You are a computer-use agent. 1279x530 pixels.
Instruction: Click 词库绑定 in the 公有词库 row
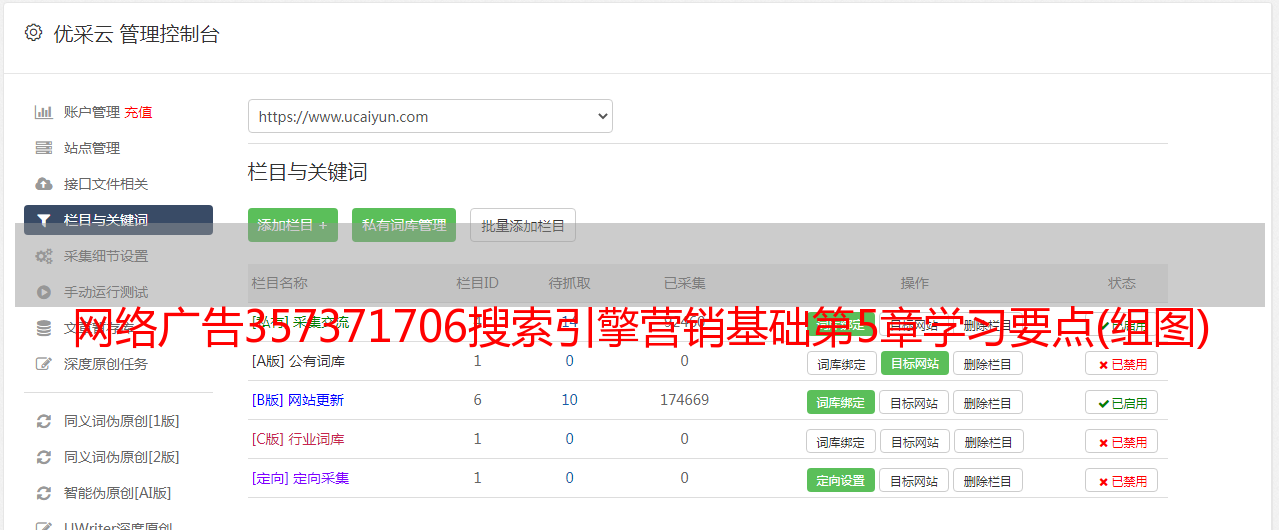pos(841,363)
